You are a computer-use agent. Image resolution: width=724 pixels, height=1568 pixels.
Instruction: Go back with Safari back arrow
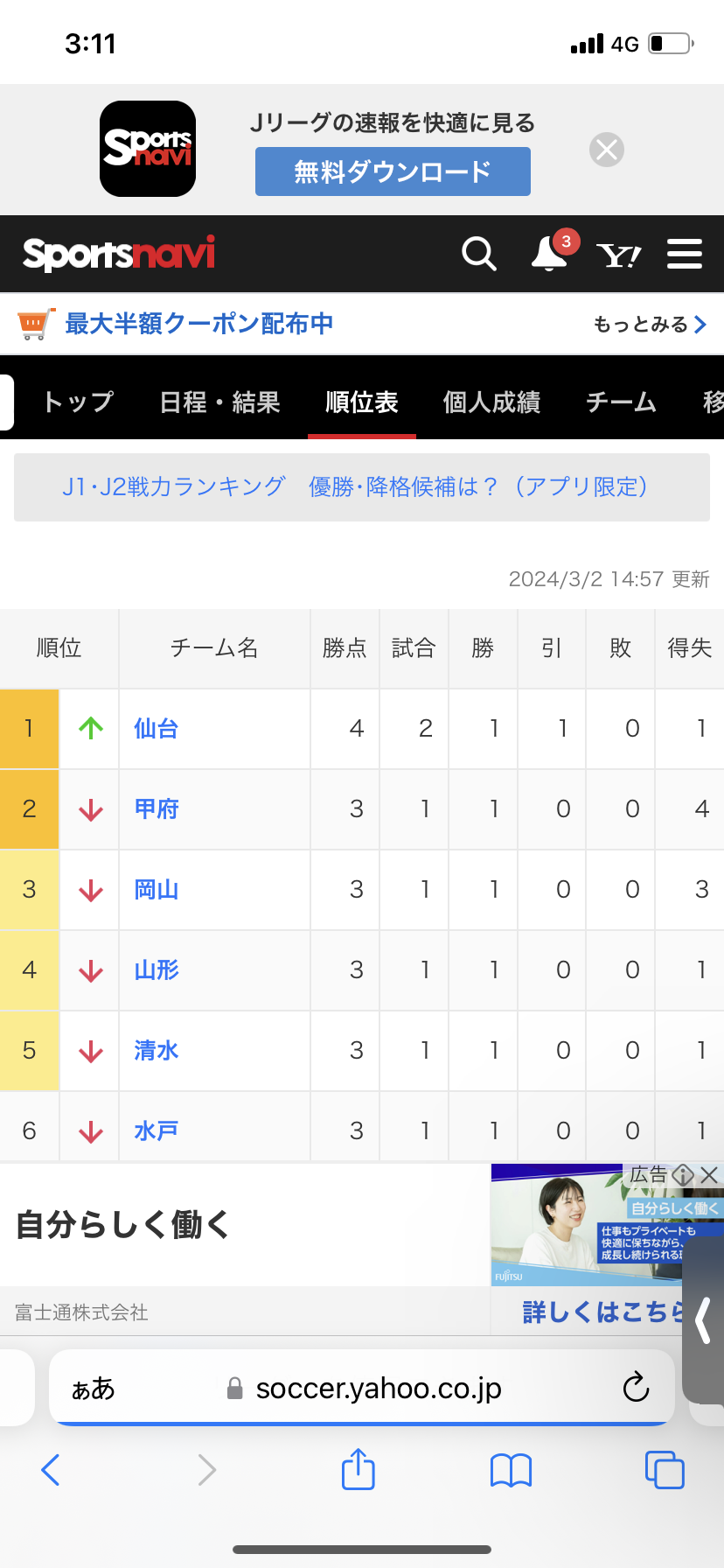[51, 1470]
